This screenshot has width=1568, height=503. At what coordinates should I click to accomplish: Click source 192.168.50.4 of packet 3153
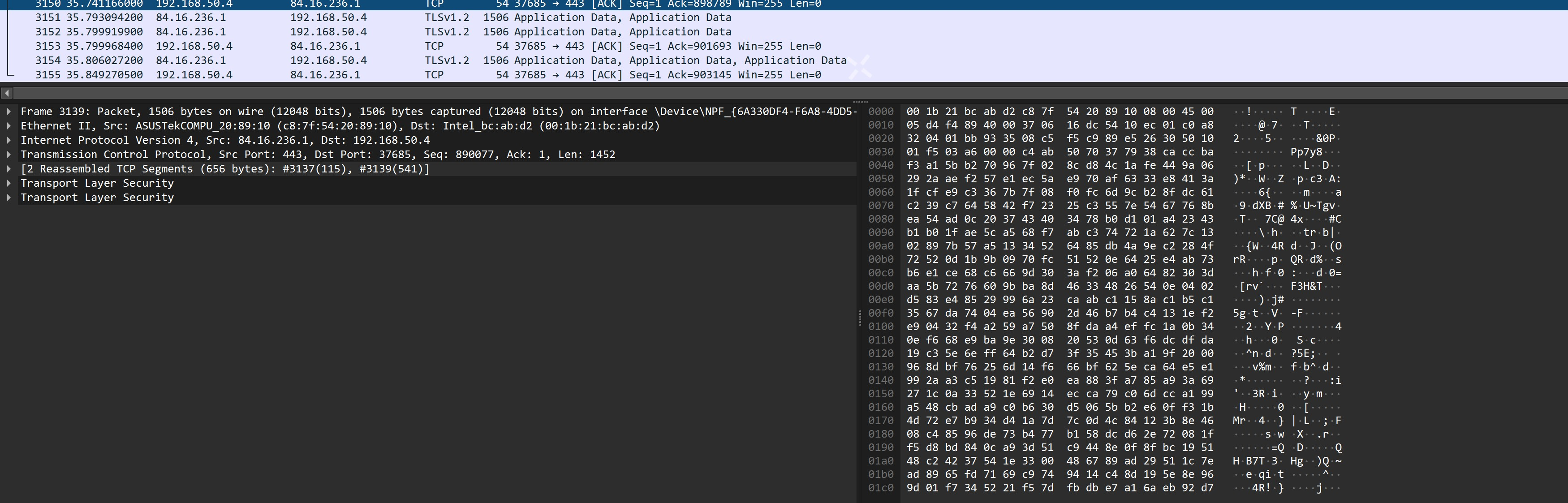(x=194, y=46)
